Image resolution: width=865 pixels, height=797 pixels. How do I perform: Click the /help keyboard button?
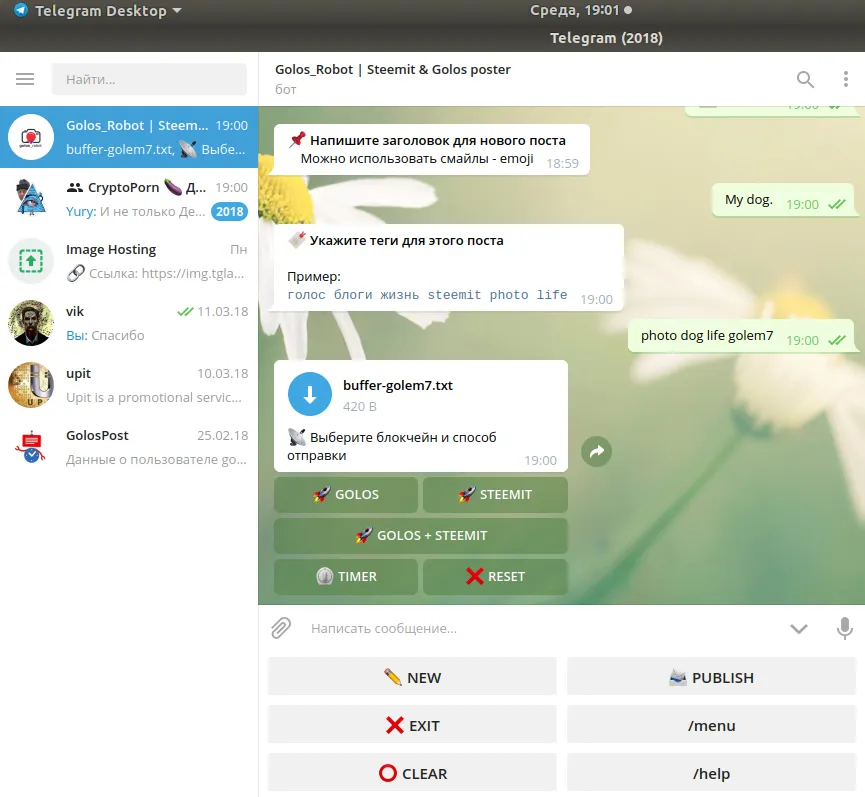point(711,773)
